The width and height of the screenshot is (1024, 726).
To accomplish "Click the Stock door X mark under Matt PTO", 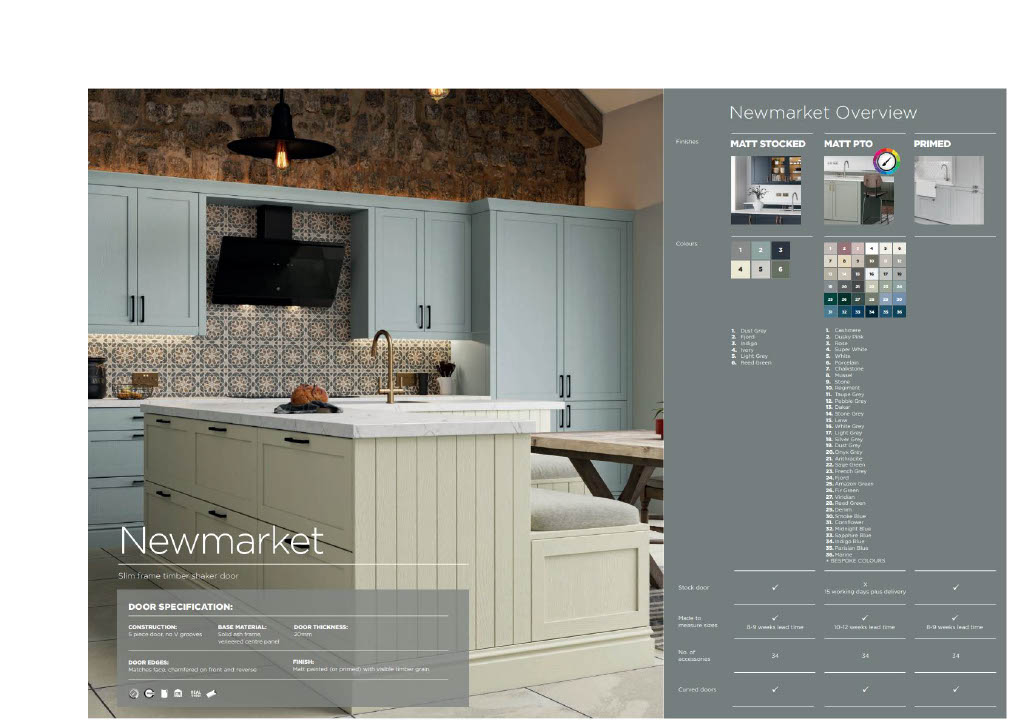I will (864, 582).
